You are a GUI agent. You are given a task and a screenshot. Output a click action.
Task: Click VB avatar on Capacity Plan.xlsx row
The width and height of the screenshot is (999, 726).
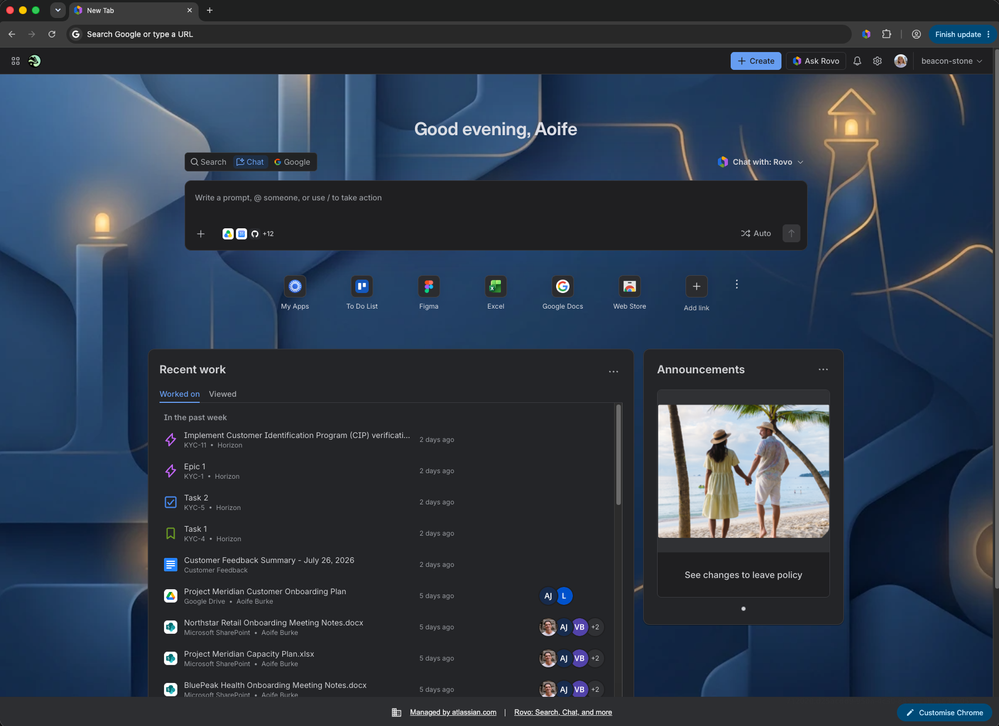click(579, 658)
